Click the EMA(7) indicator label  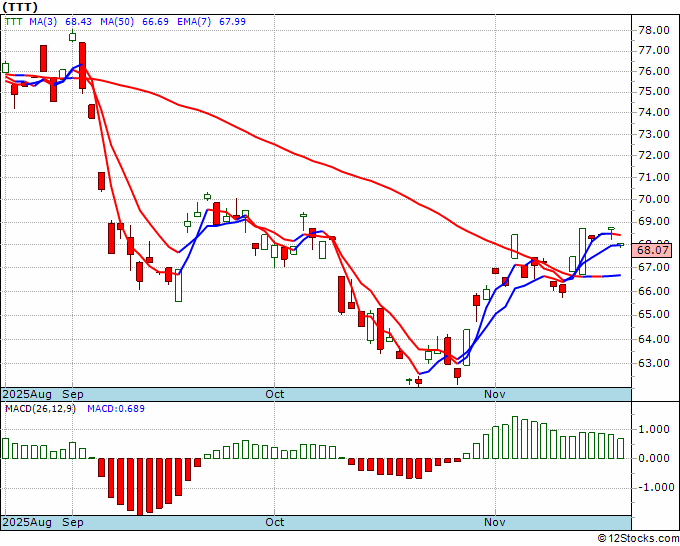point(194,21)
